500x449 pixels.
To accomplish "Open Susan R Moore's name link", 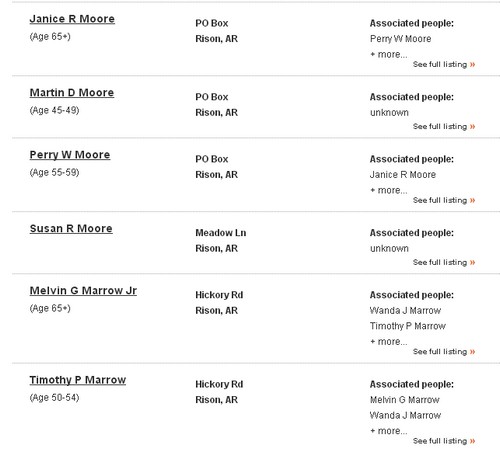I will pos(71,229).
